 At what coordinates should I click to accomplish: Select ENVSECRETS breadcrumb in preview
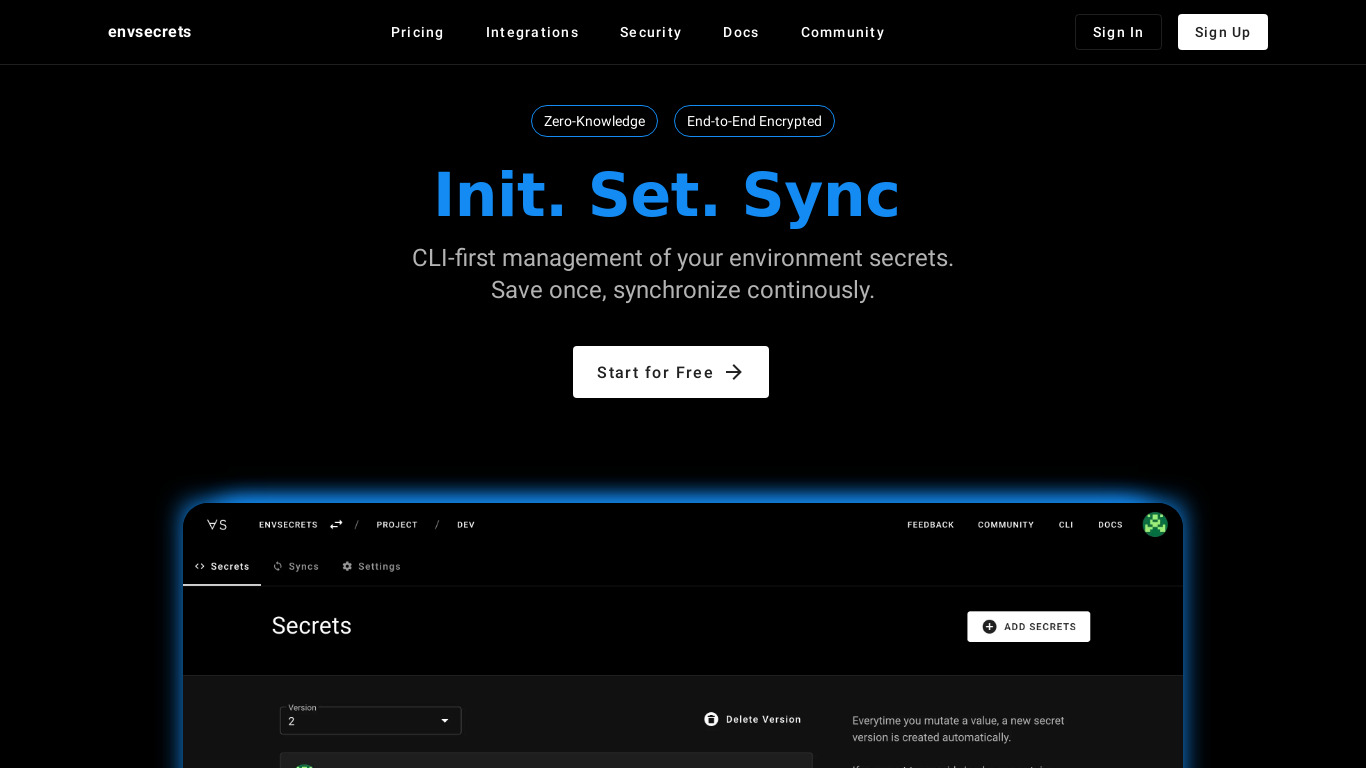click(288, 525)
